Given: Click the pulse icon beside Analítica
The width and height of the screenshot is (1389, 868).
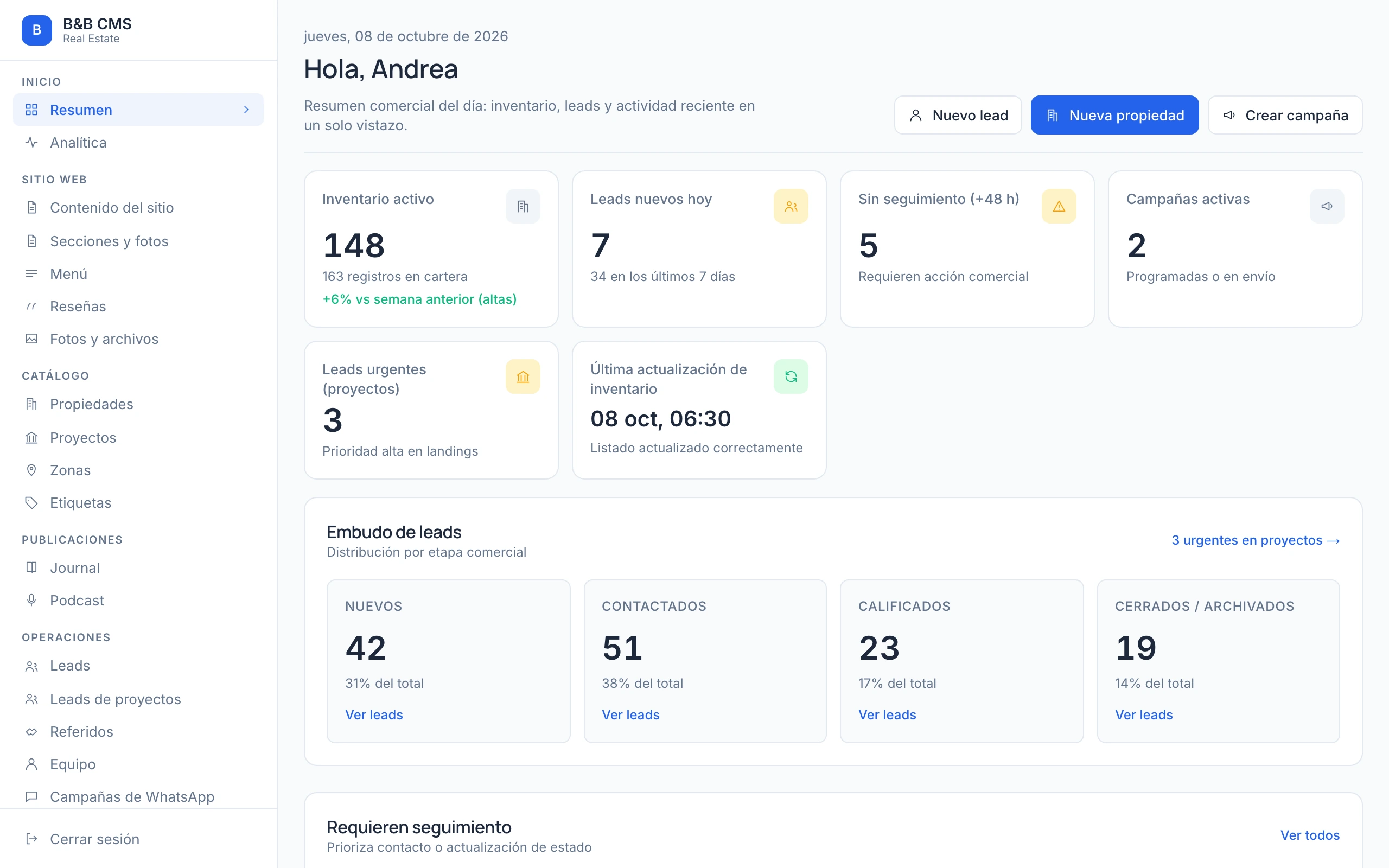Looking at the screenshot, I should click(31, 142).
